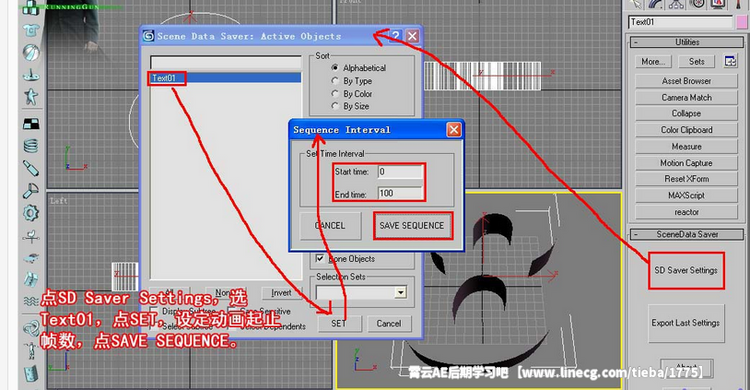Toggle Bone Objects checkbox
This screenshot has width=750, height=390.
coord(320,258)
